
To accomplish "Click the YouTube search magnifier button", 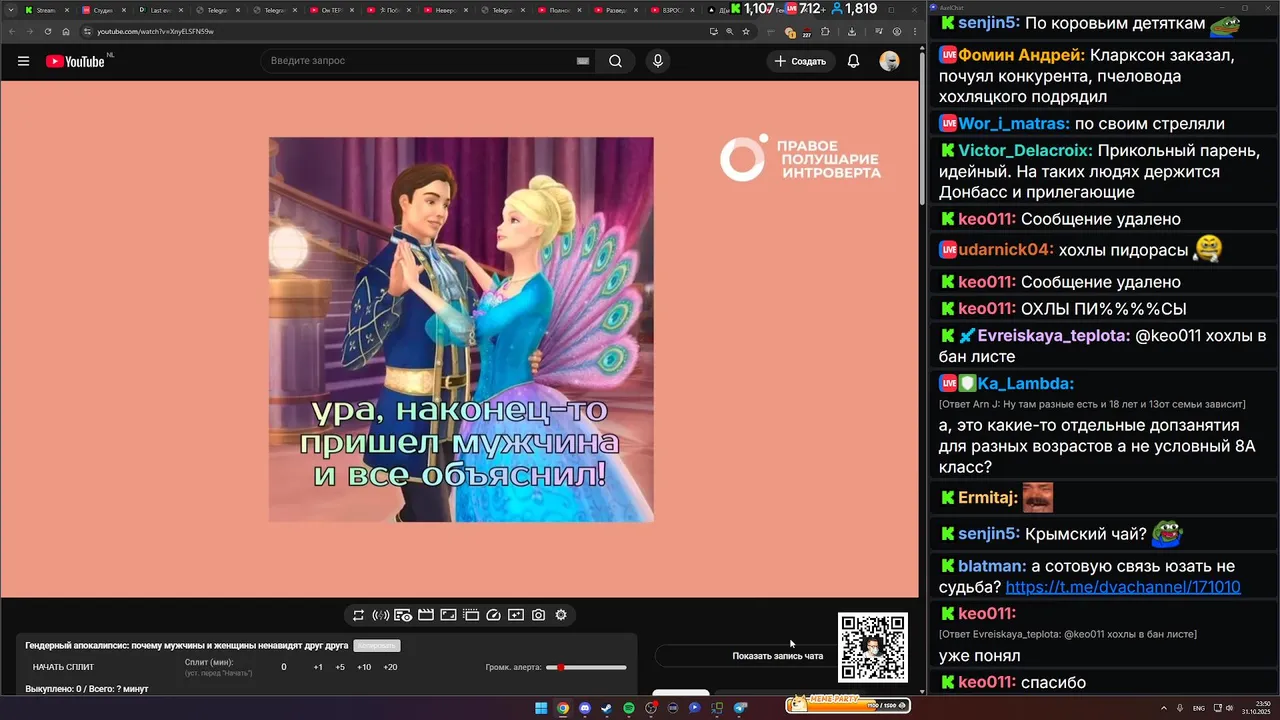I will click(615, 61).
